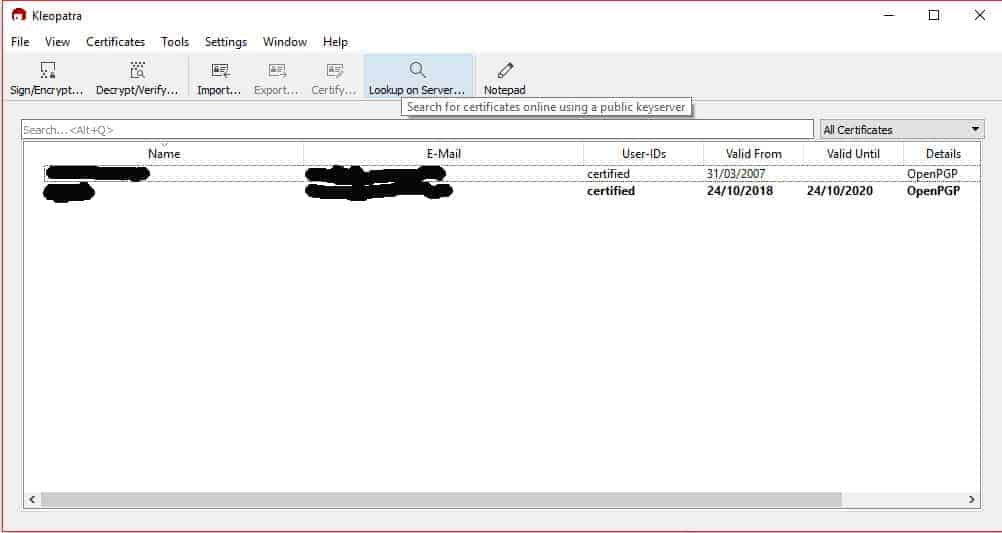Open the Help menu

335,42
